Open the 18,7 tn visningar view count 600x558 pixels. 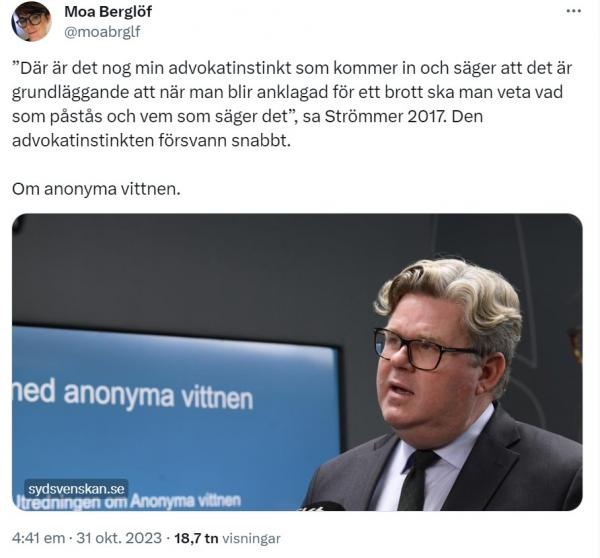point(227,538)
